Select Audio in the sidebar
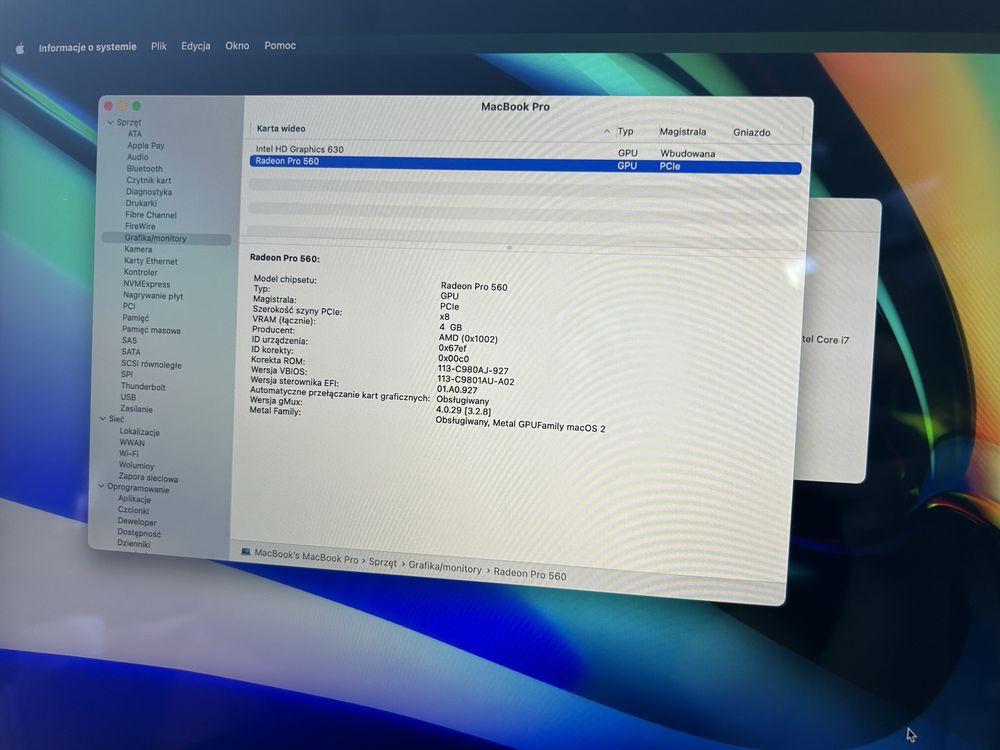 click(x=137, y=157)
